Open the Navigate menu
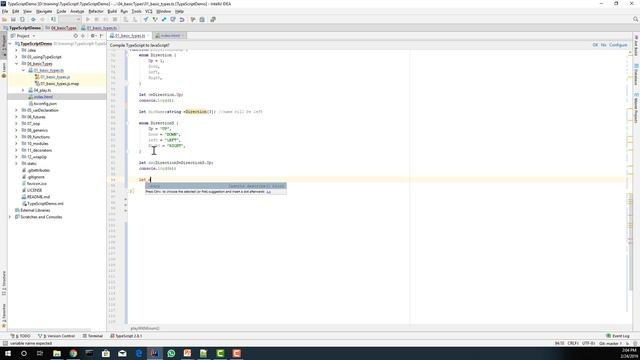Viewport: 640px width, 360px height. coord(44,11)
